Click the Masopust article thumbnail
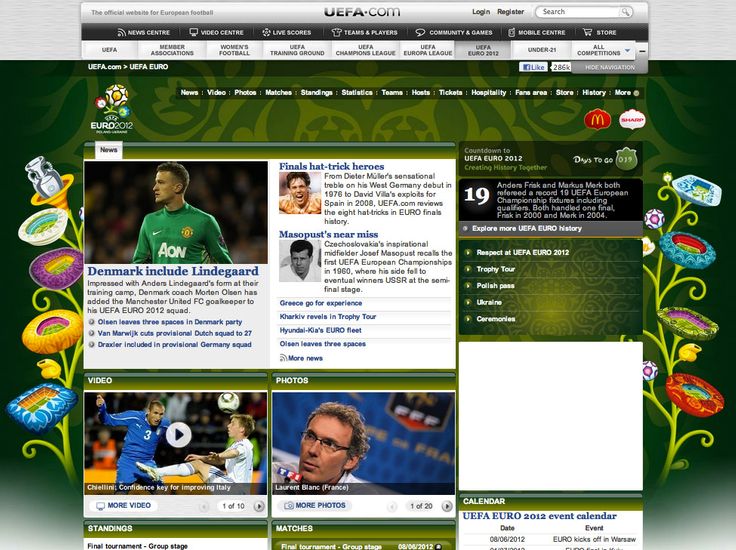 pyautogui.click(x=300, y=261)
